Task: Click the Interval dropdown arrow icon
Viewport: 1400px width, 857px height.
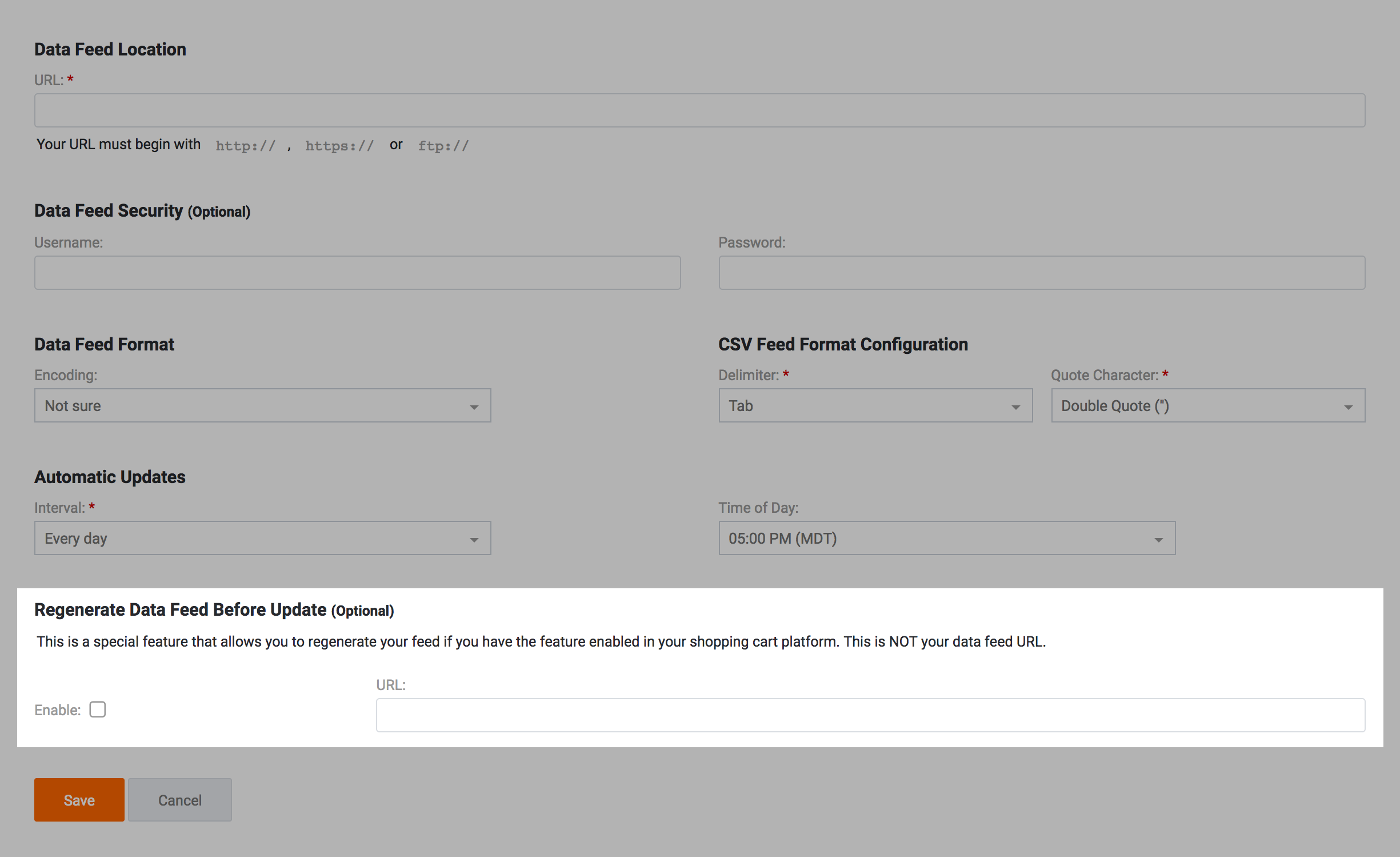Action: pos(474,540)
